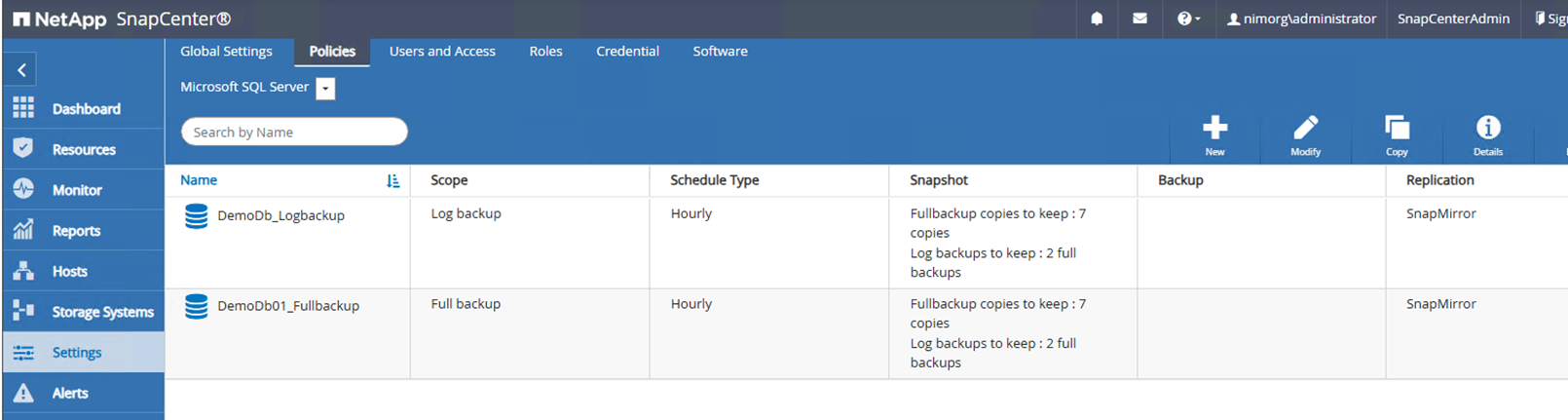Select the DemoDb_Logbackup policy name

[280, 215]
